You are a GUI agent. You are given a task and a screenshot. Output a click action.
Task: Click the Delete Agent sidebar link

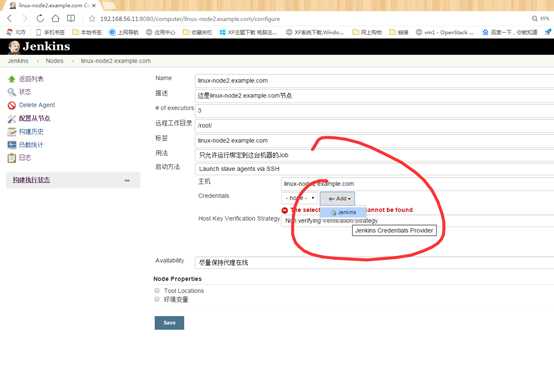coord(37,105)
